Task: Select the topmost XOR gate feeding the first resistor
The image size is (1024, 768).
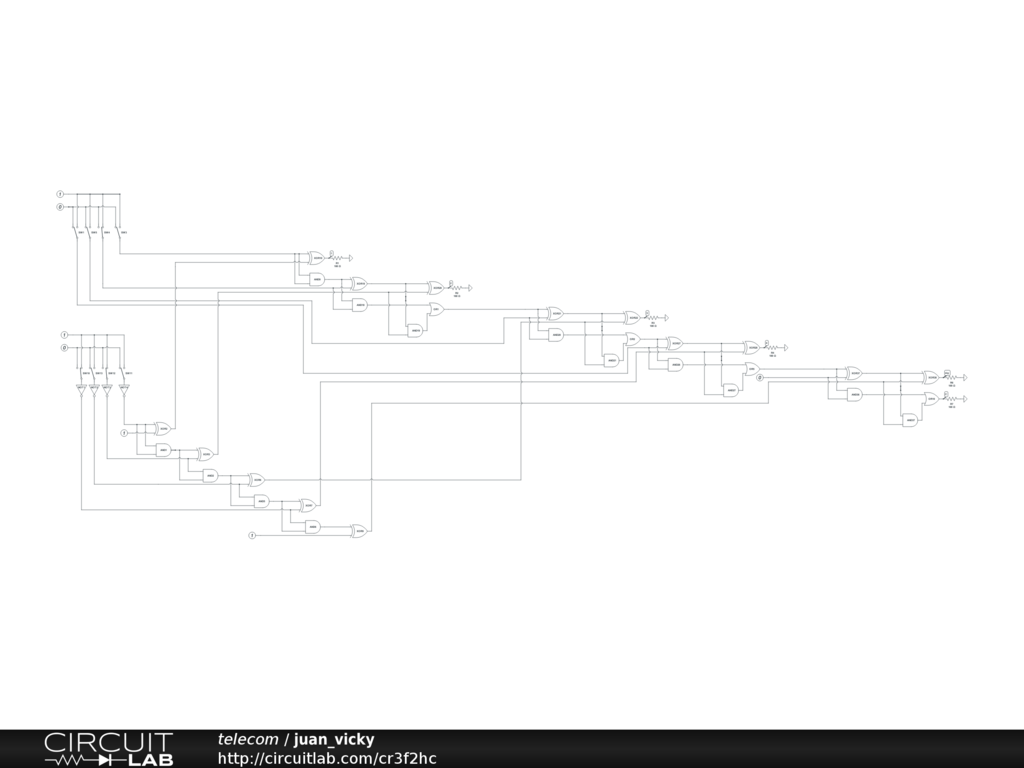Action: pos(316,257)
